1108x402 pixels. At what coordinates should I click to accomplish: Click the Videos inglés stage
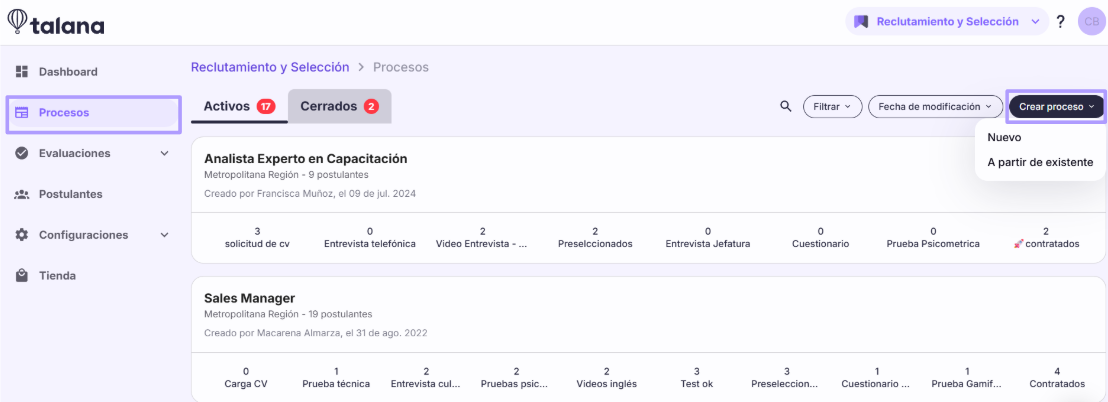coord(606,377)
